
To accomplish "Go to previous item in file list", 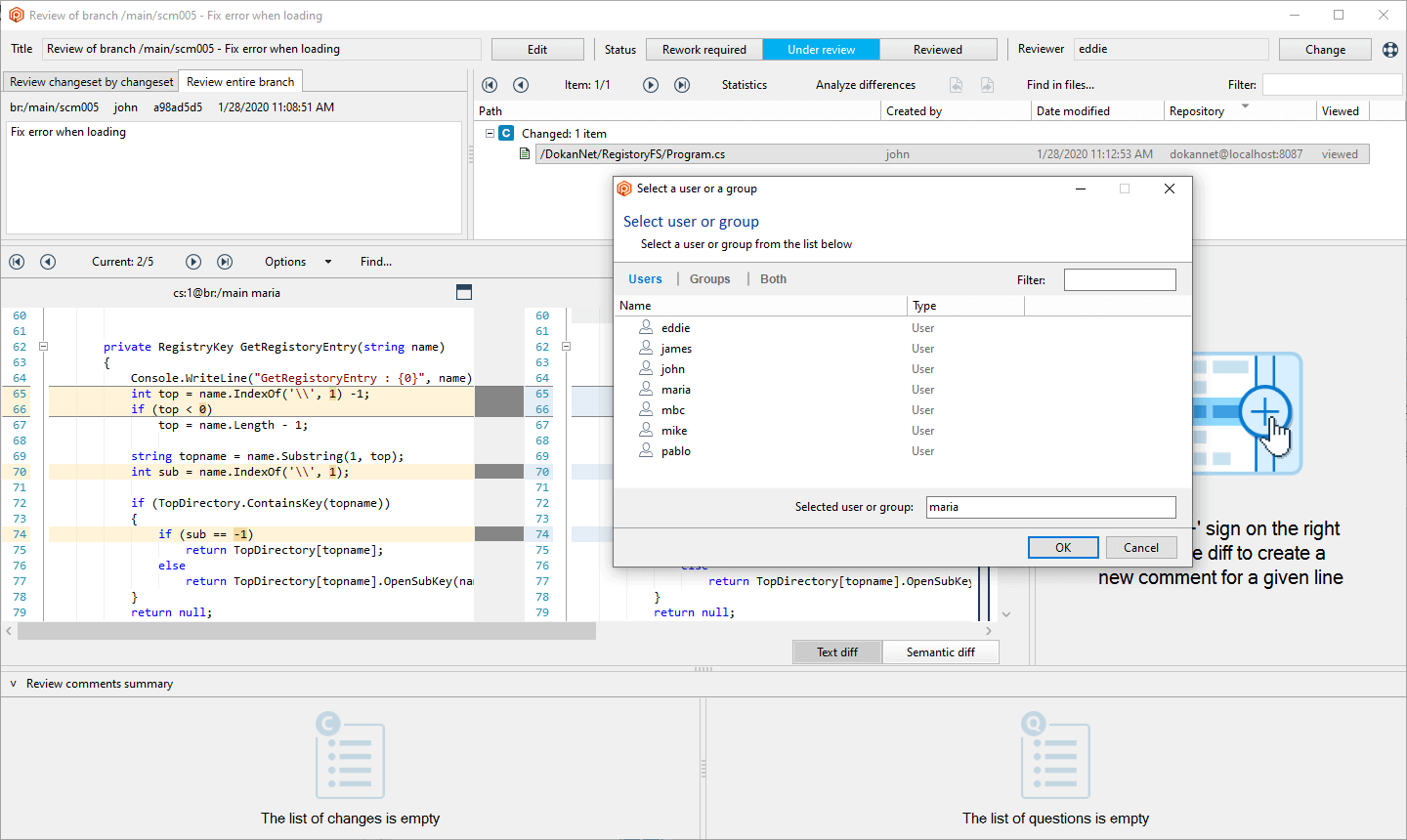I will point(521,85).
